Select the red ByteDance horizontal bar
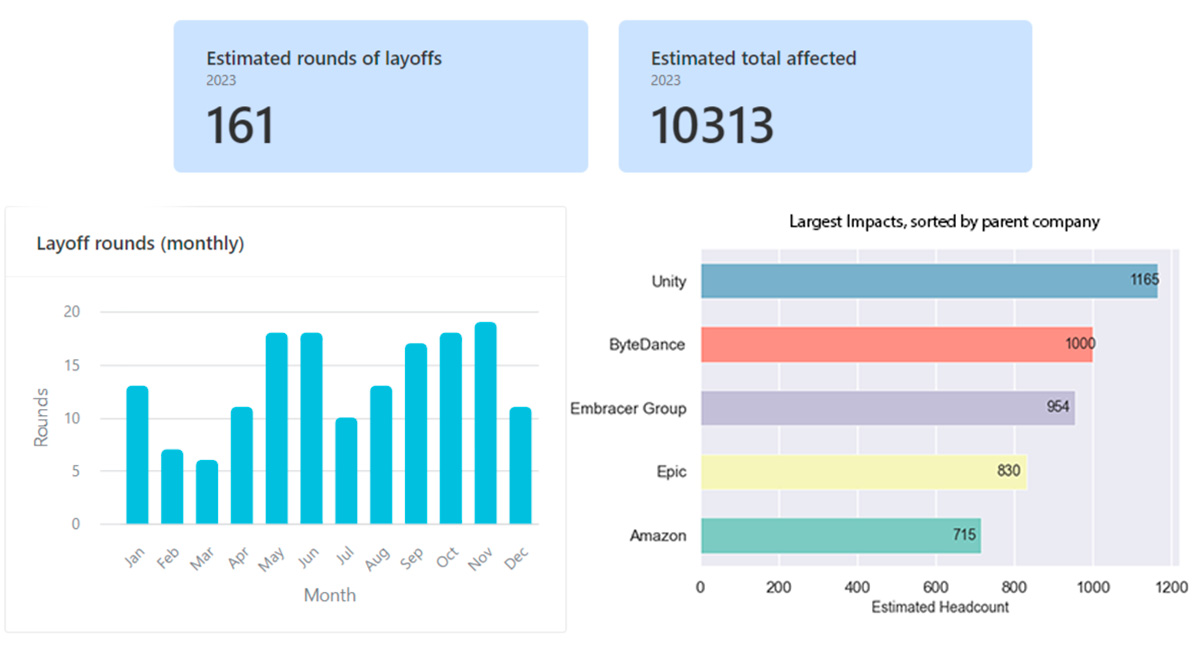Image resolution: width=1200 pixels, height=650 pixels. [x=897, y=344]
